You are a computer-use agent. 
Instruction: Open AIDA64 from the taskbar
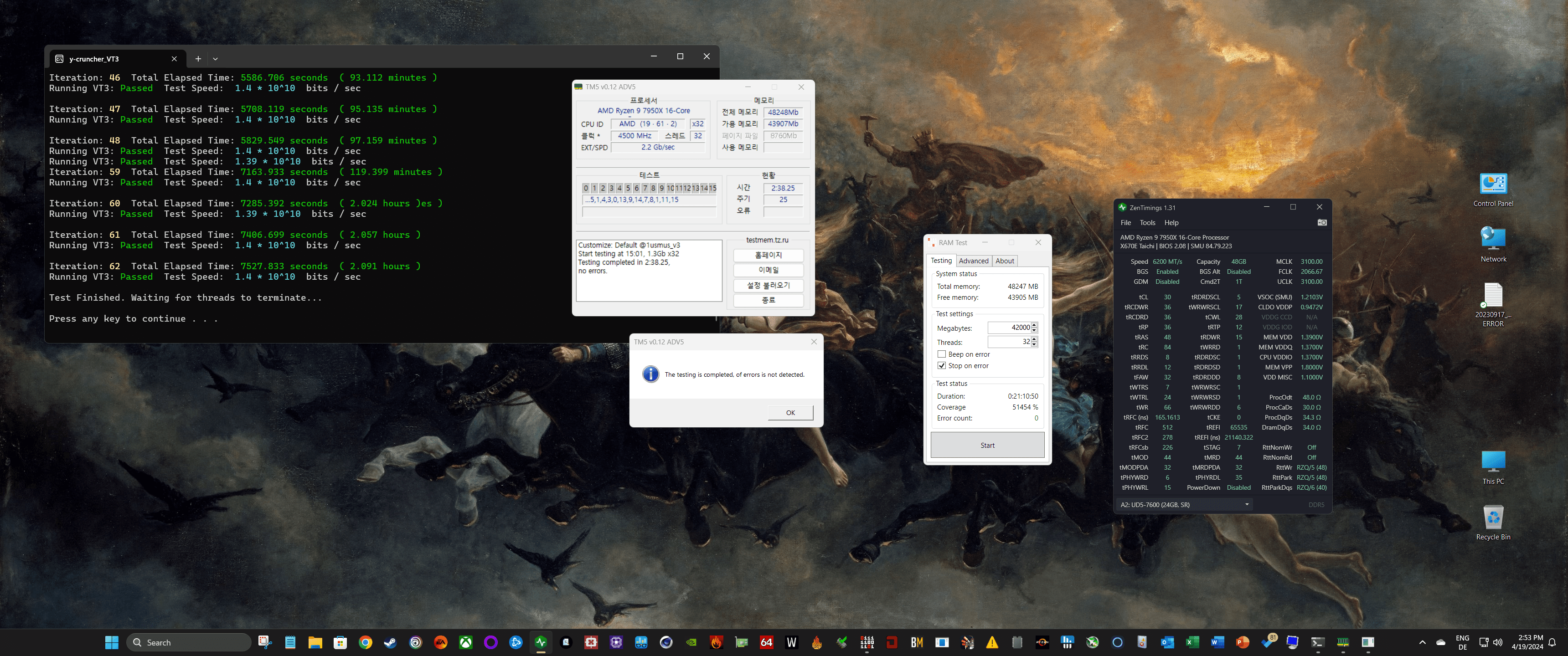tap(766, 642)
